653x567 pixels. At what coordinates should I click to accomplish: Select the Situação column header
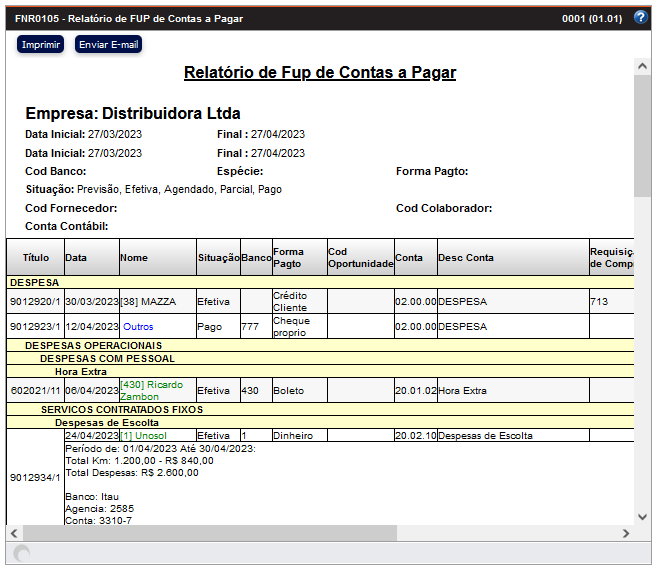218,258
